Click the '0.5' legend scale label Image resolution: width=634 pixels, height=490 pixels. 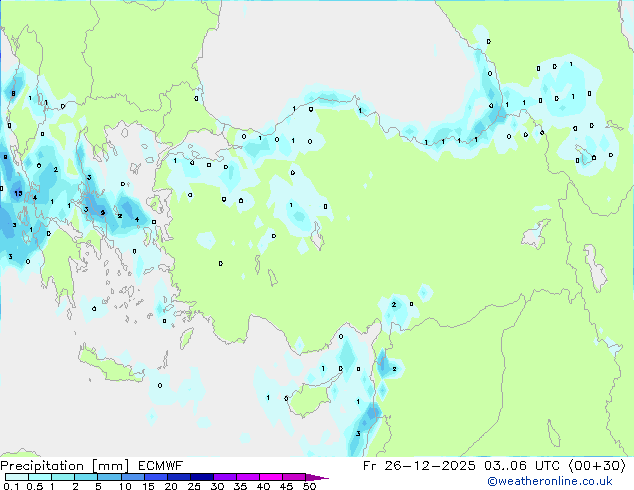(34, 486)
